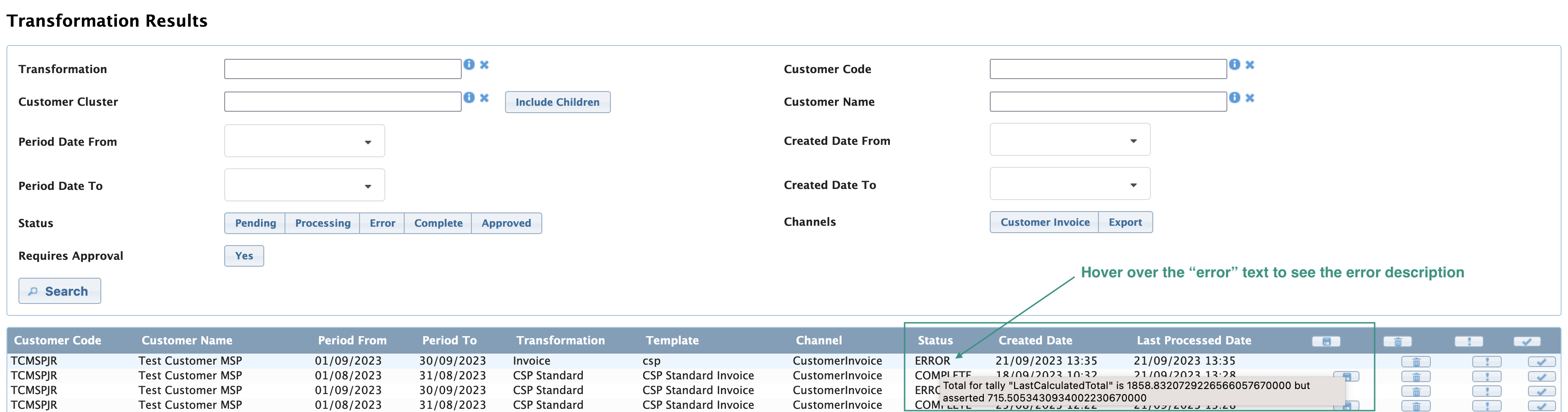Delete the COMPLETE row created 18/09/2023
The height and width of the screenshot is (412, 1568).
tap(1416, 377)
